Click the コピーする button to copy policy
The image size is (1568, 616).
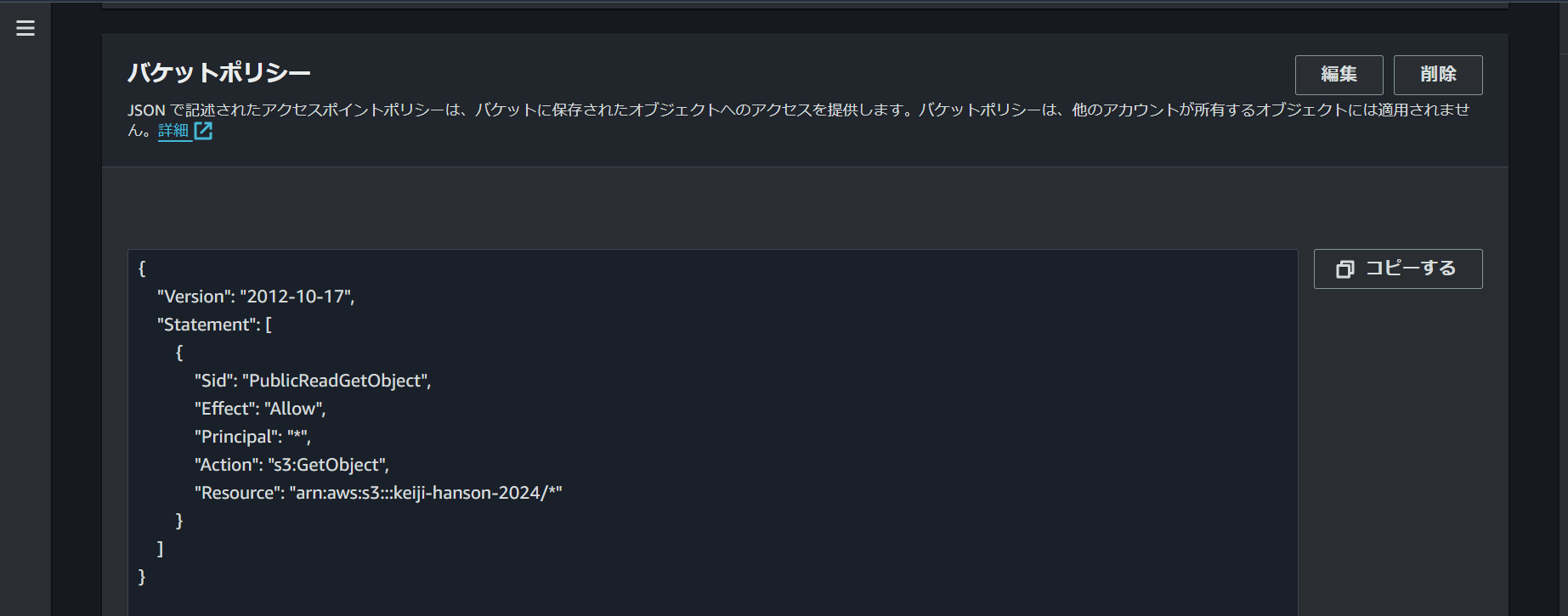click(1397, 268)
